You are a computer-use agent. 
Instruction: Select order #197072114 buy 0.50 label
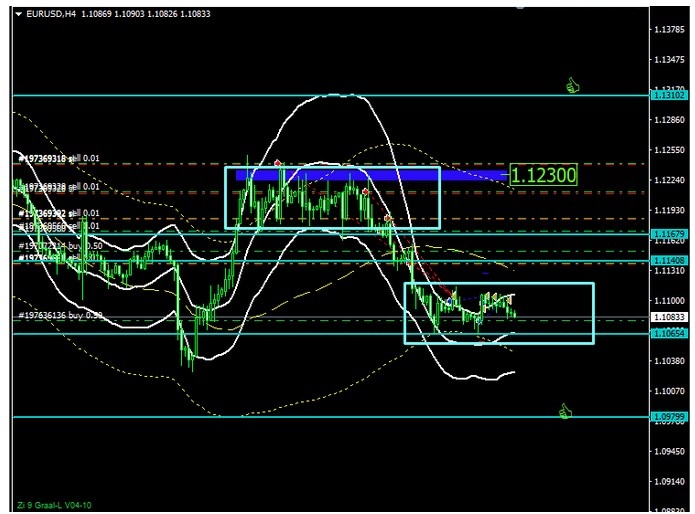[58, 245]
